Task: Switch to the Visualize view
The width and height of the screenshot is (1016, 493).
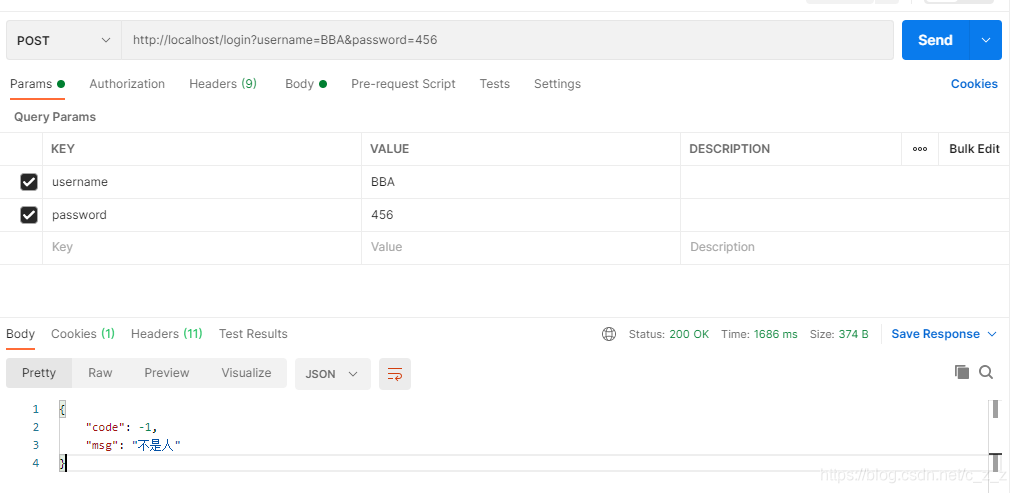Action: click(246, 373)
